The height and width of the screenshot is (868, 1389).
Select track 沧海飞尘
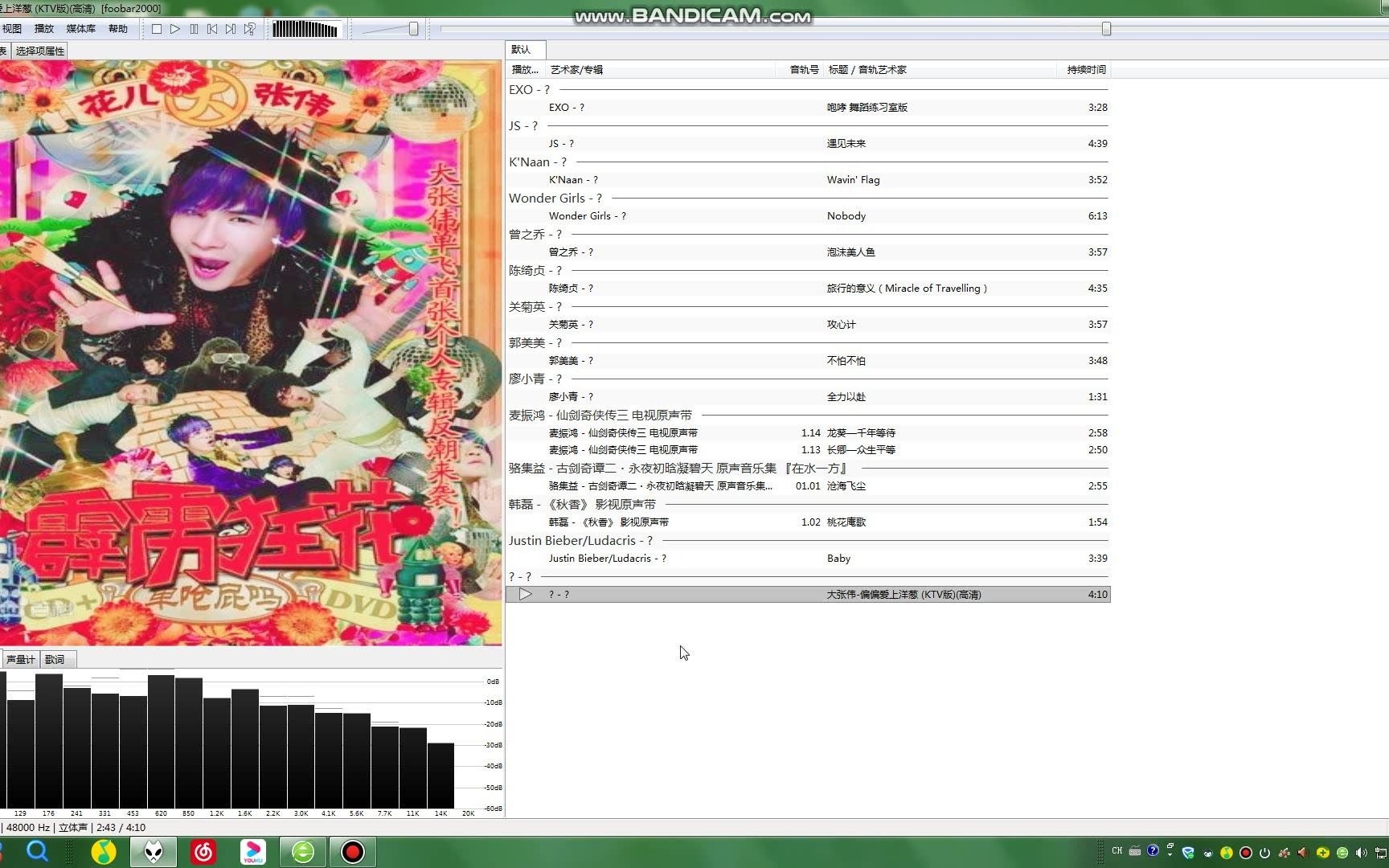point(808,486)
